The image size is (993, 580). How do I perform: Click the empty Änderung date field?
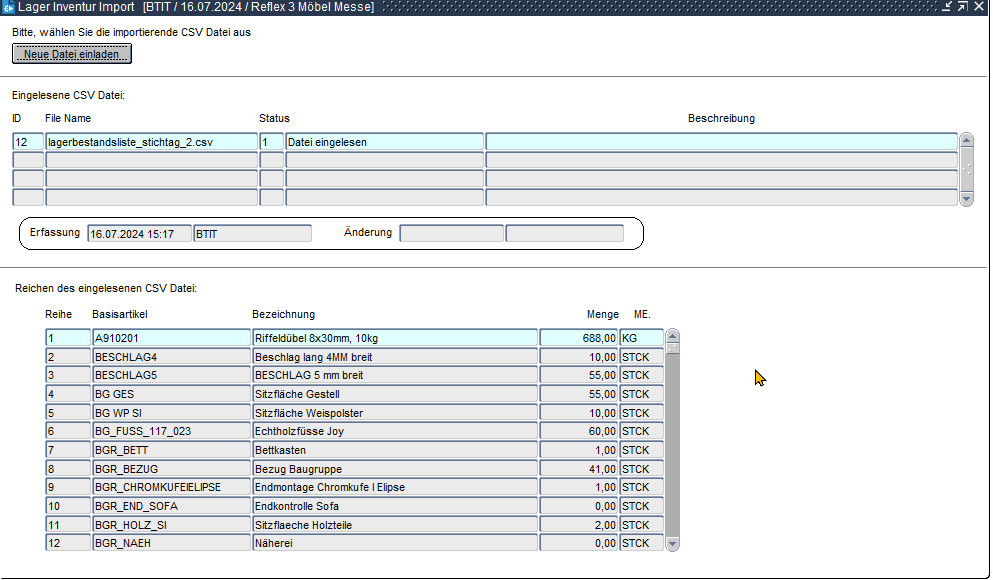(452, 234)
